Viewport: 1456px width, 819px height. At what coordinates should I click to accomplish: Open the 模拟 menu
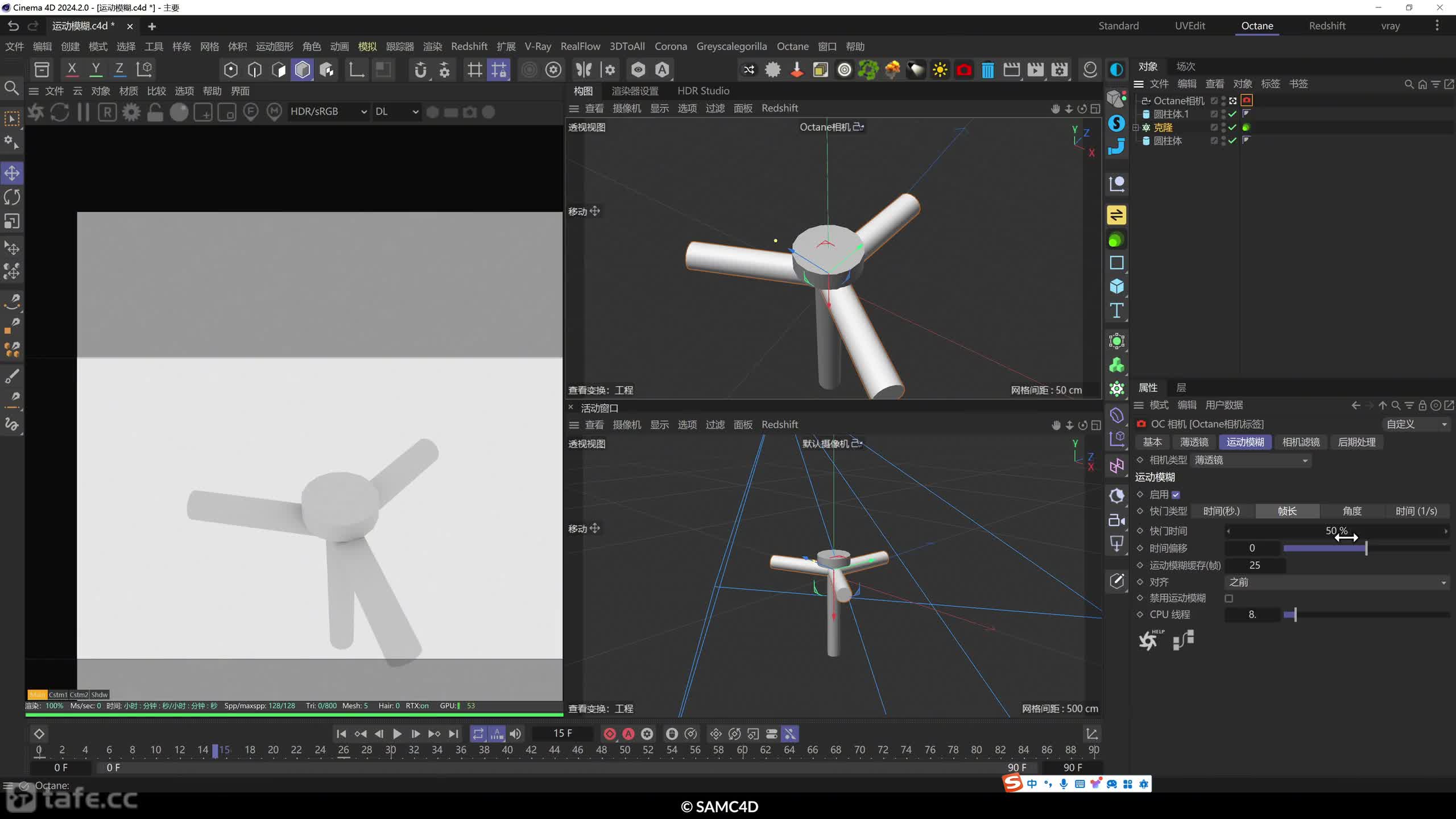tap(367, 47)
